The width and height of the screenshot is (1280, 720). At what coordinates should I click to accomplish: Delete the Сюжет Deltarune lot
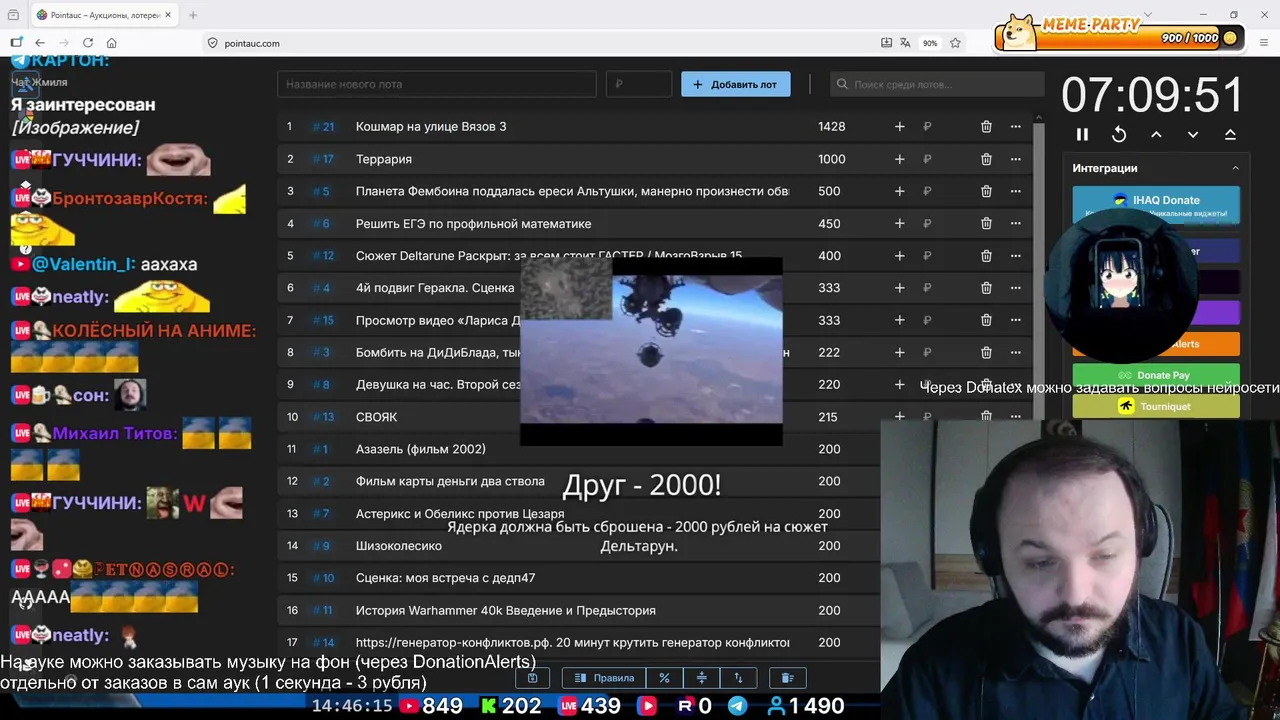[x=986, y=256]
